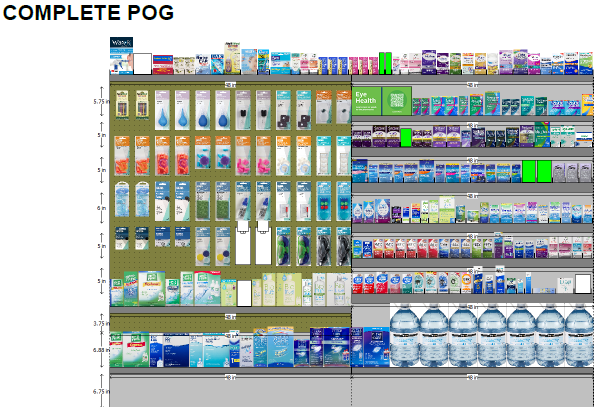Select white empty placeholder beside Waterpik box

142,64
